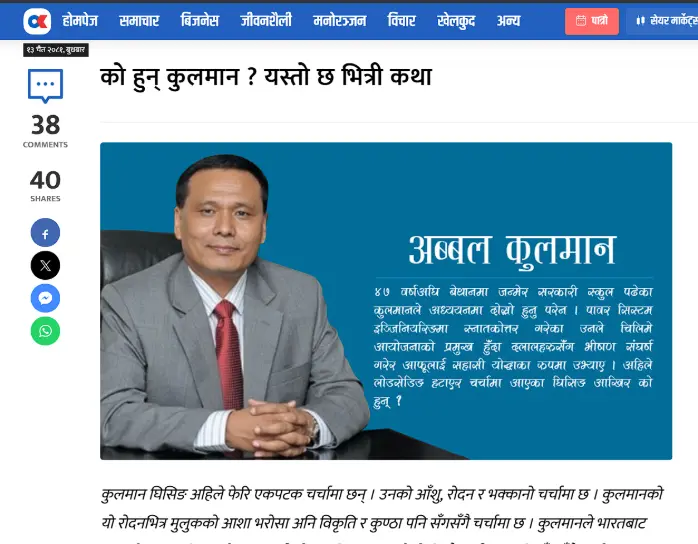Share article on X (Twitter)
Image resolution: width=698 pixels, height=544 pixels.
click(45, 266)
